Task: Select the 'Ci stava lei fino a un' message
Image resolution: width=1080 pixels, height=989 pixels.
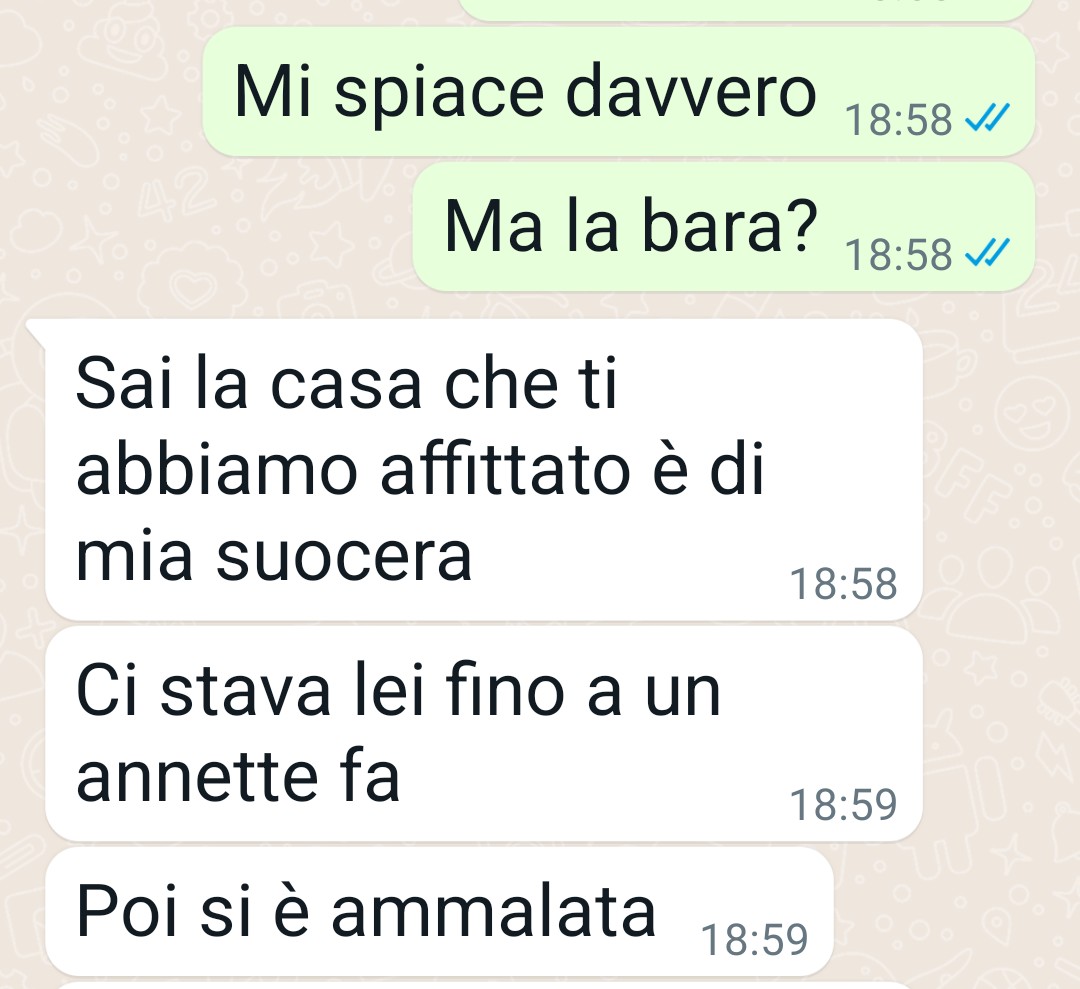Action: tap(484, 733)
